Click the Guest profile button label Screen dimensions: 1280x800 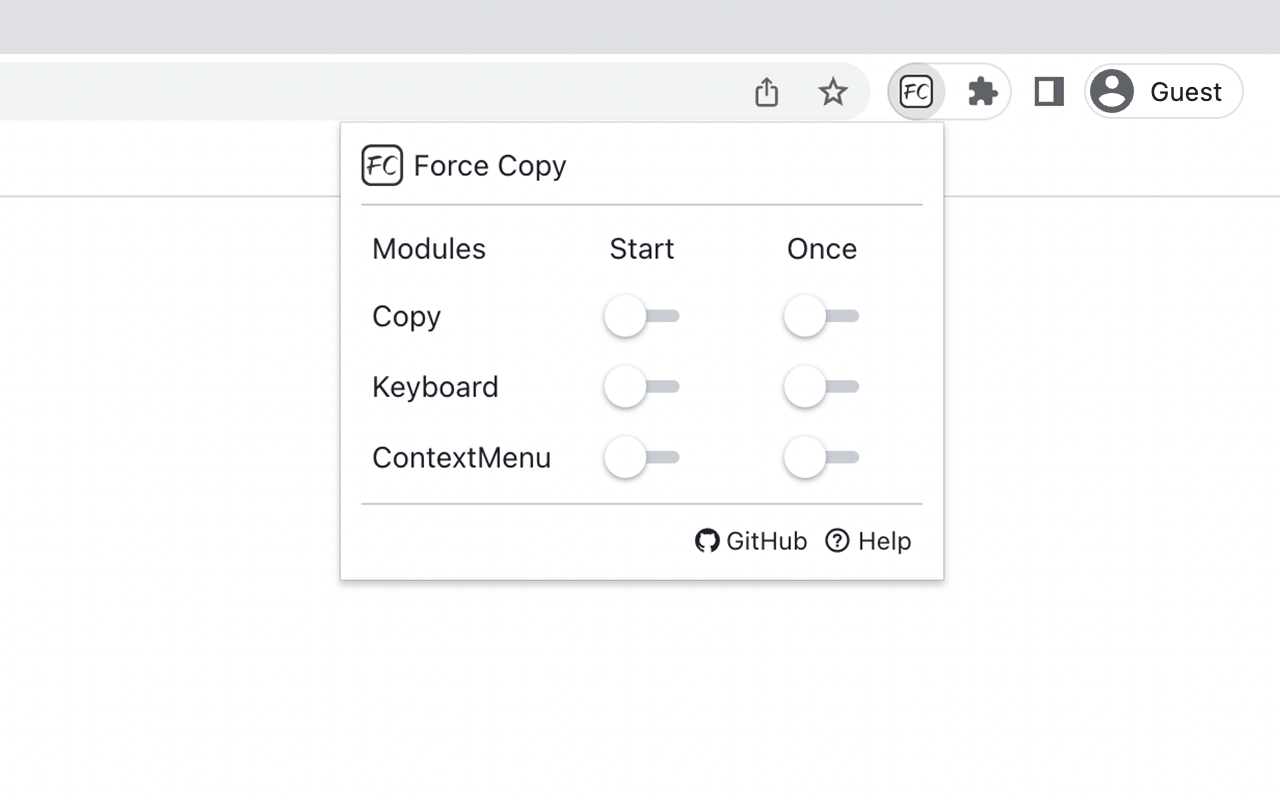tap(1186, 92)
